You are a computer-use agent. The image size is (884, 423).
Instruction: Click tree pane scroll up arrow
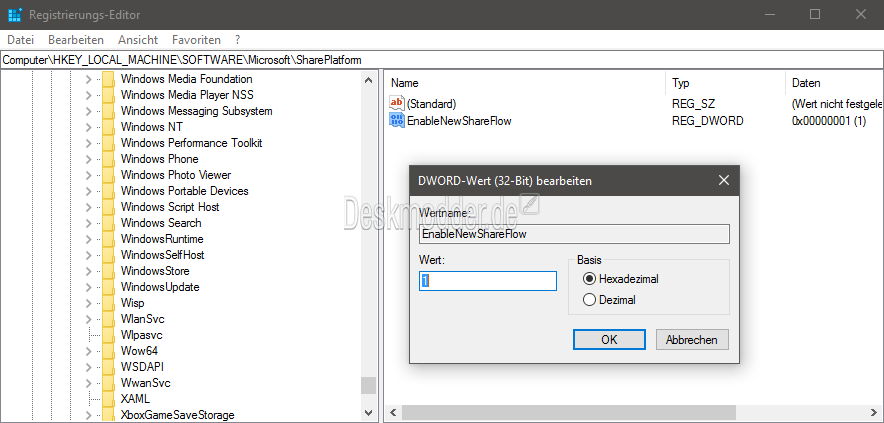pyautogui.click(x=369, y=80)
